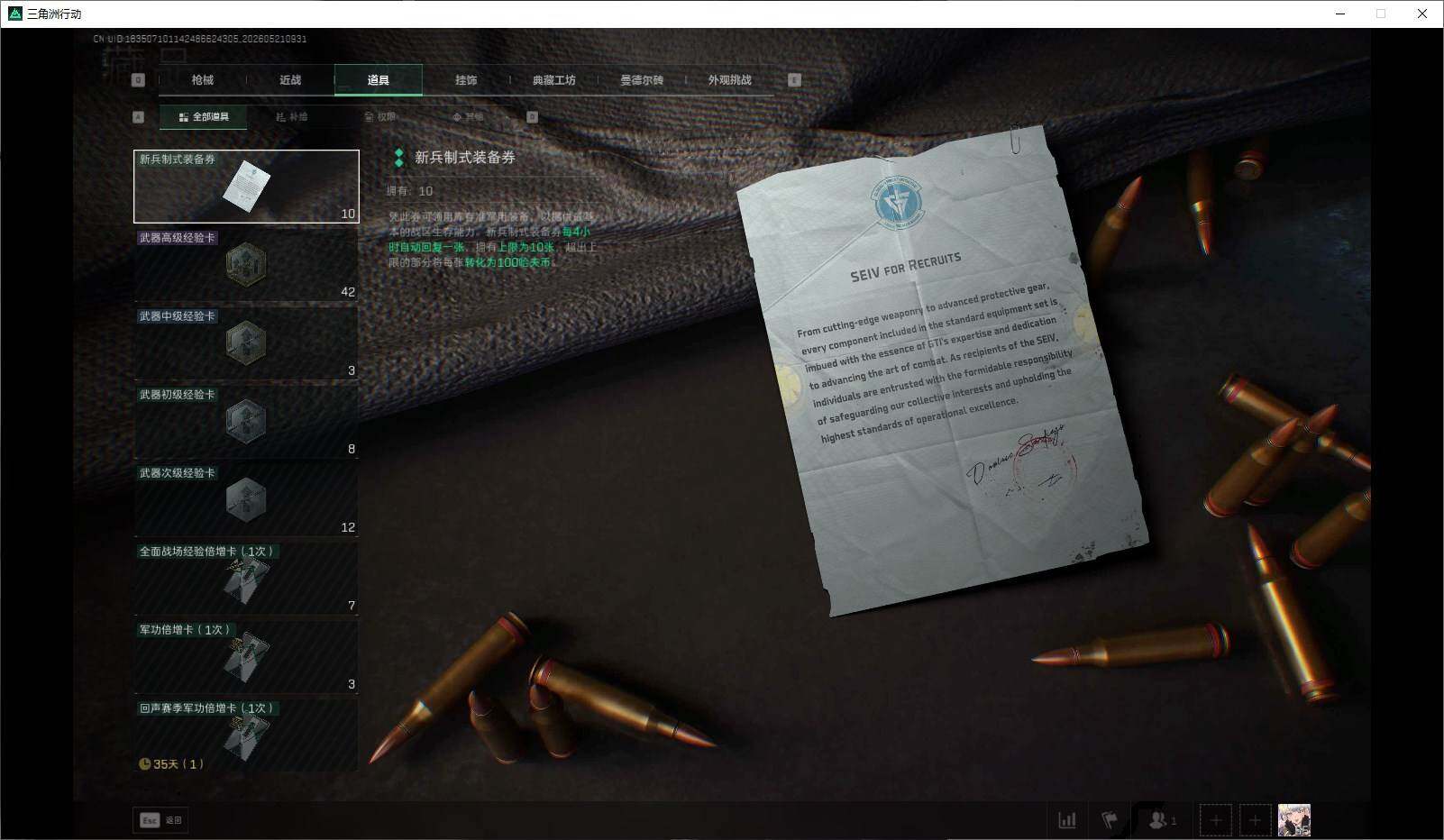The height and width of the screenshot is (840, 1444).
Task: Go to the 典藏工坊 tab
Action: pos(553,80)
